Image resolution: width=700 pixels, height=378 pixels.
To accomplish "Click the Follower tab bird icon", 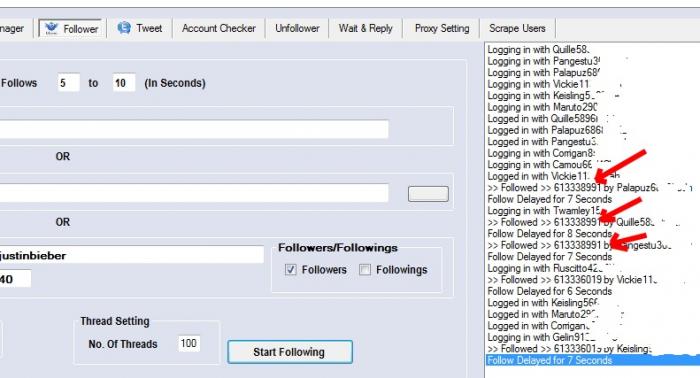I will (x=51, y=29).
